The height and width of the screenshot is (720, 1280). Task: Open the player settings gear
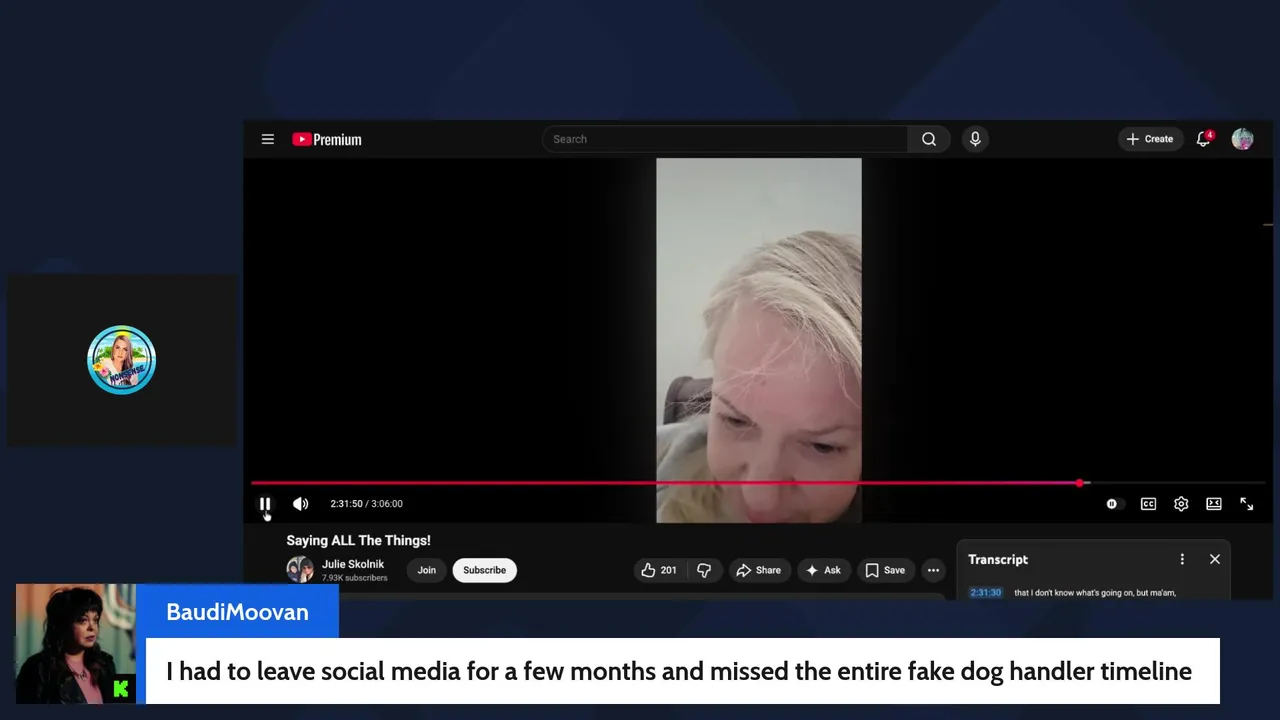click(1181, 504)
